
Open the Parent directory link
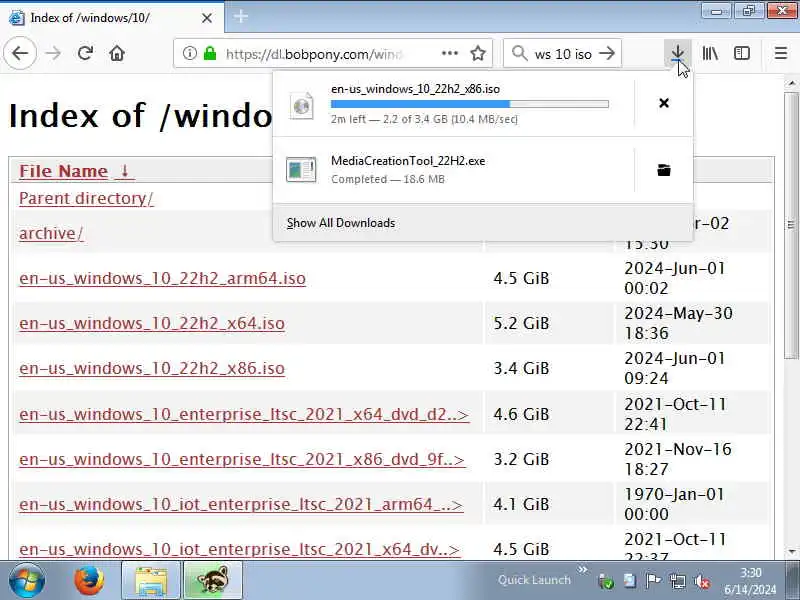86,198
